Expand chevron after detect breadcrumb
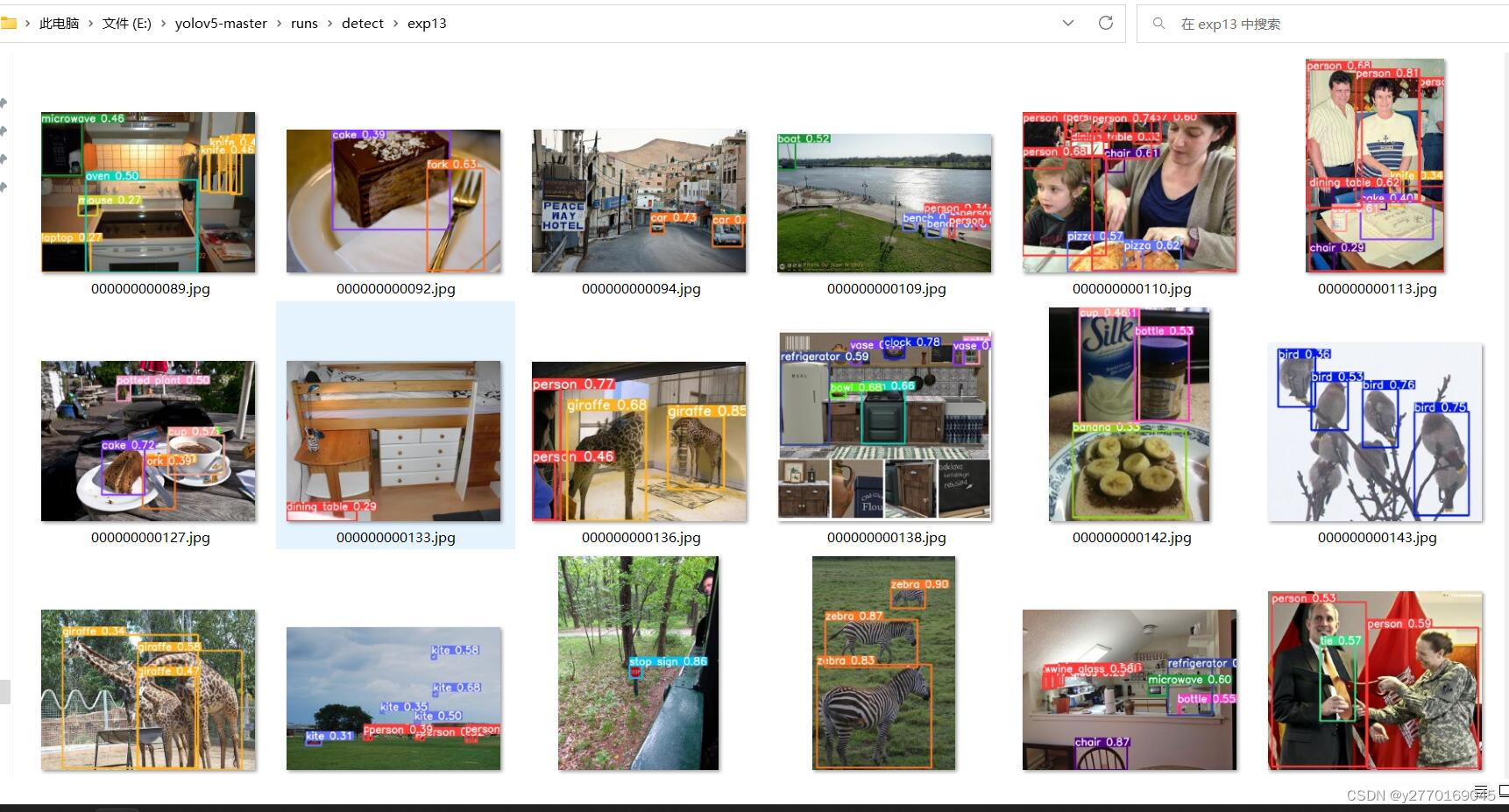This screenshot has width=1509, height=812. tap(396, 24)
